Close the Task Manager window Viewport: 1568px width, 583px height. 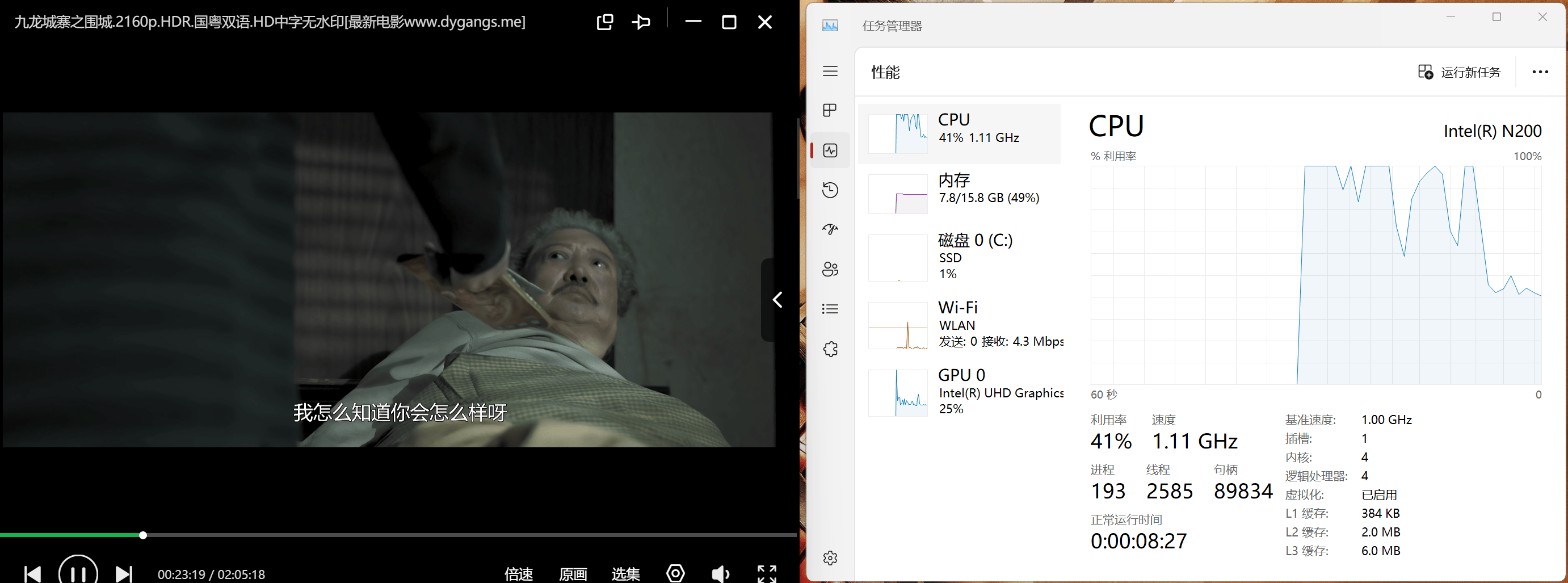tap(1542, 17)
